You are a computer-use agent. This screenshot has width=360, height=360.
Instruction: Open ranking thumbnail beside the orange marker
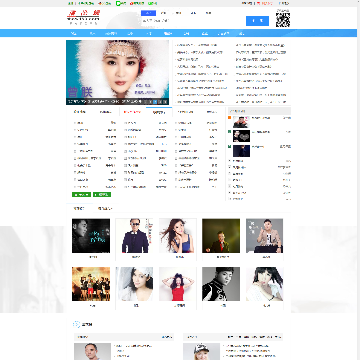pos(241,122)
